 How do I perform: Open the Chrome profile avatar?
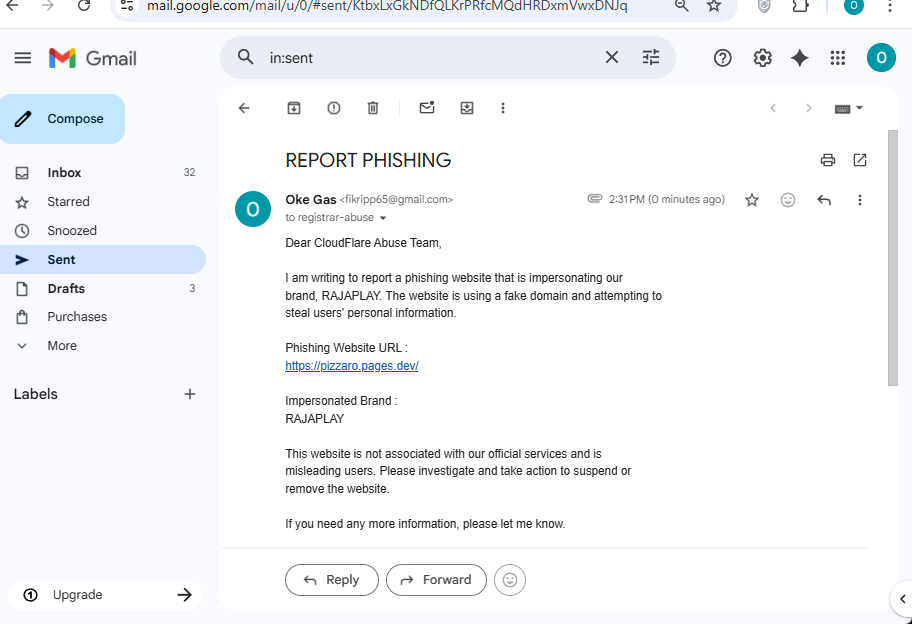[x=854, y=6]
